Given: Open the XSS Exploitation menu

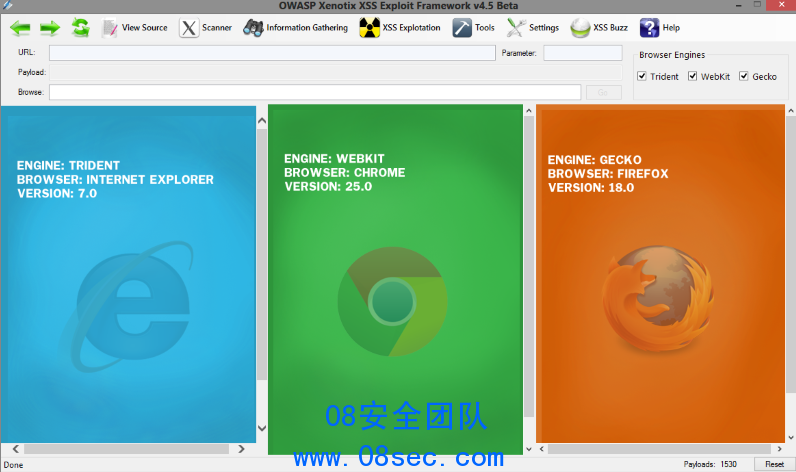Looking at the screenshot, I should point(411,28).
